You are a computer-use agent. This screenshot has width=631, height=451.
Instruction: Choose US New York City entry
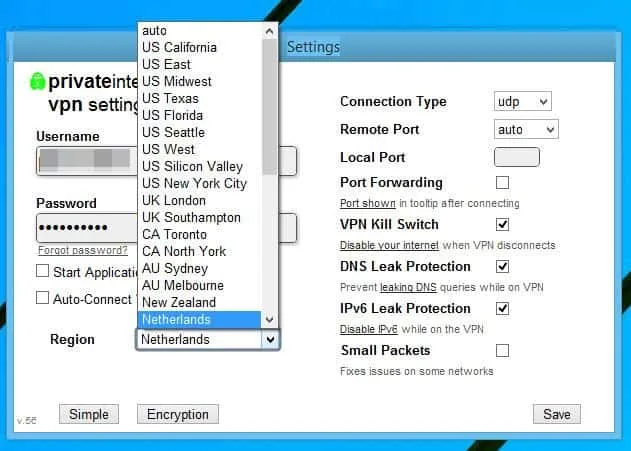coord(200,183)
